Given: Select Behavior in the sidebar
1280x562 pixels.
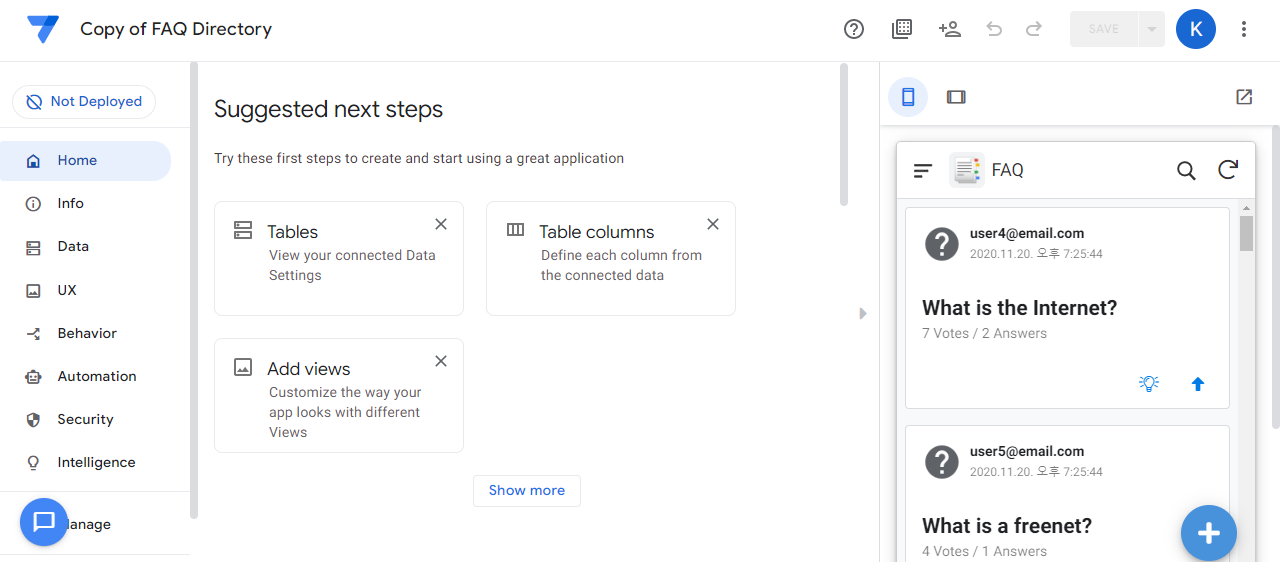Looking at the screenshot, I should pyautogui.click(x=85, y=333).
